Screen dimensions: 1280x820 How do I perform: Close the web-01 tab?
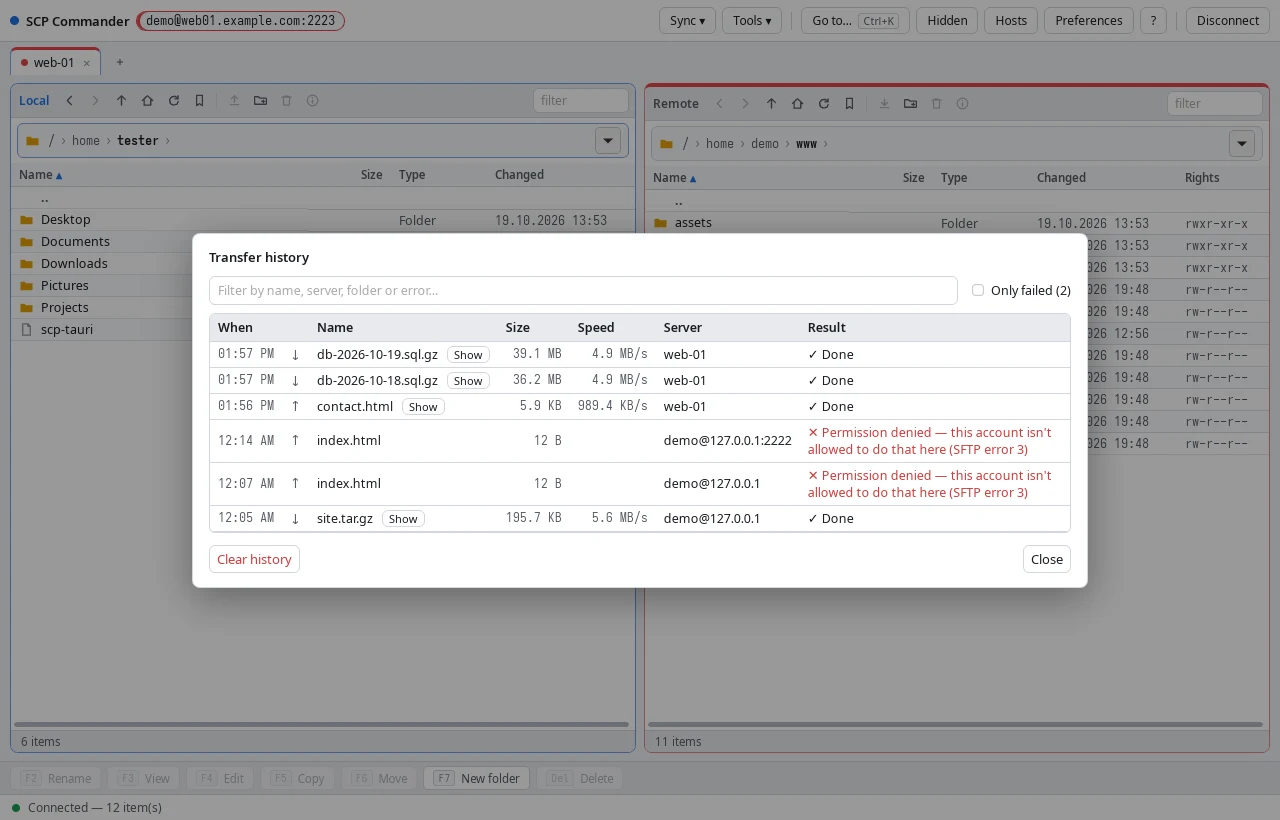coord(86,63)
